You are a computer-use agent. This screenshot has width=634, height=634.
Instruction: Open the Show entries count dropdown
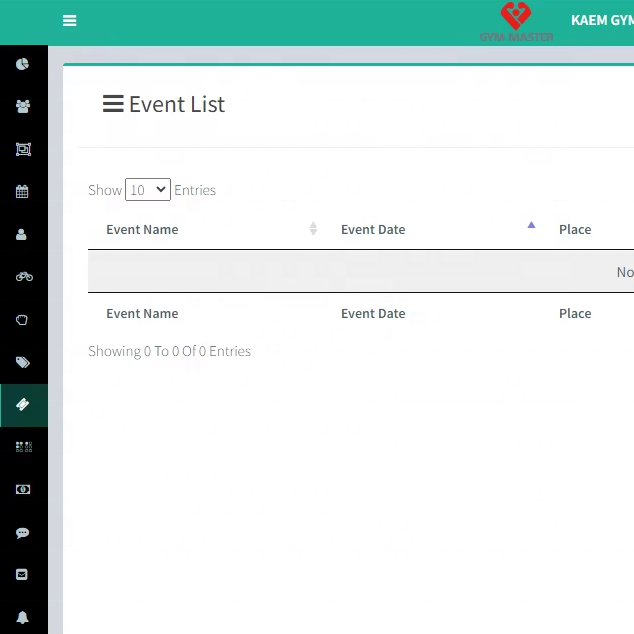point(148,190)
